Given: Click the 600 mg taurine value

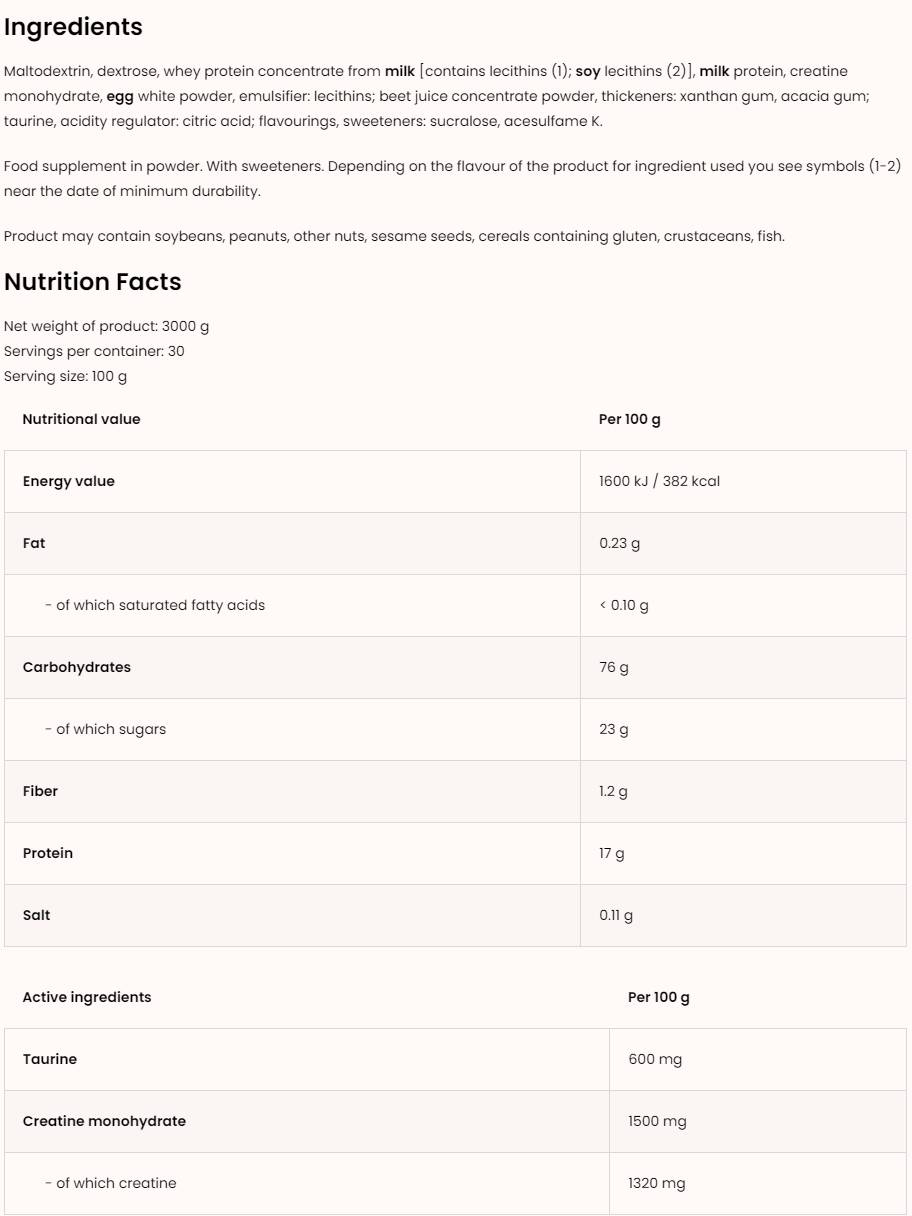Looking at the screenshot, I should point(655,1059).
